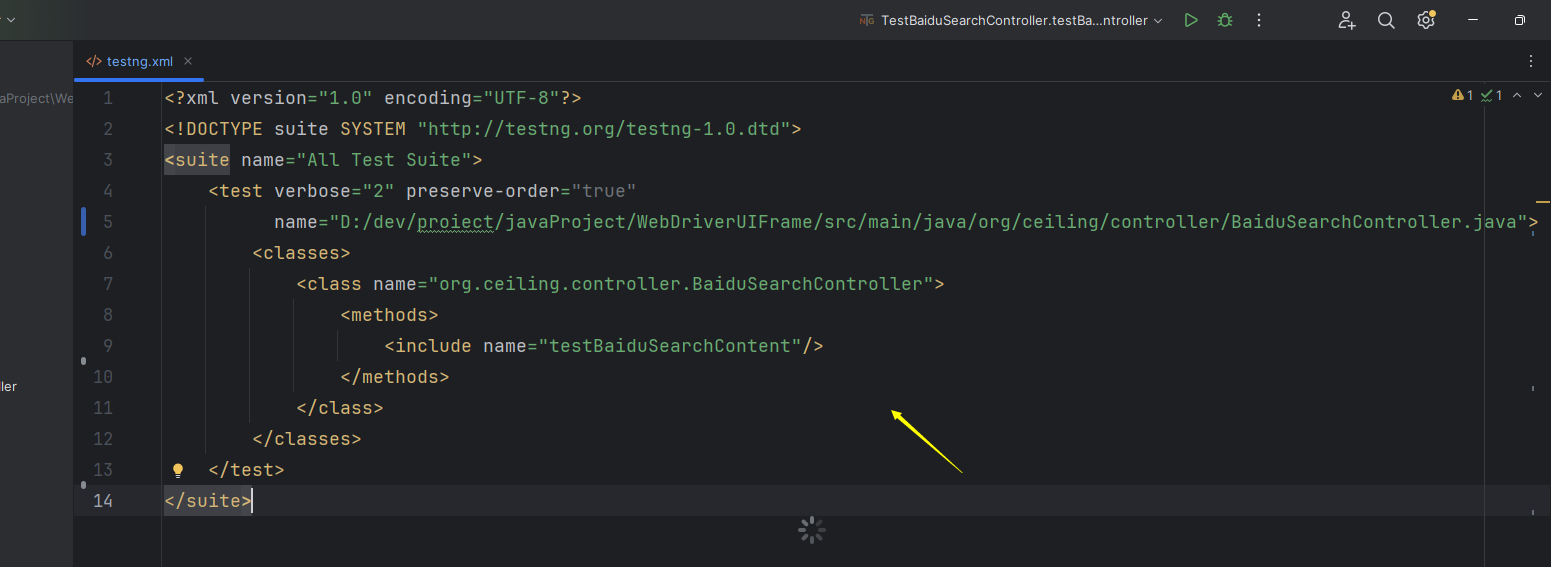Run the TestBaiduSearchController configuration
The width and height of the screenshot is (1551, 567).
click(1190, 20)
